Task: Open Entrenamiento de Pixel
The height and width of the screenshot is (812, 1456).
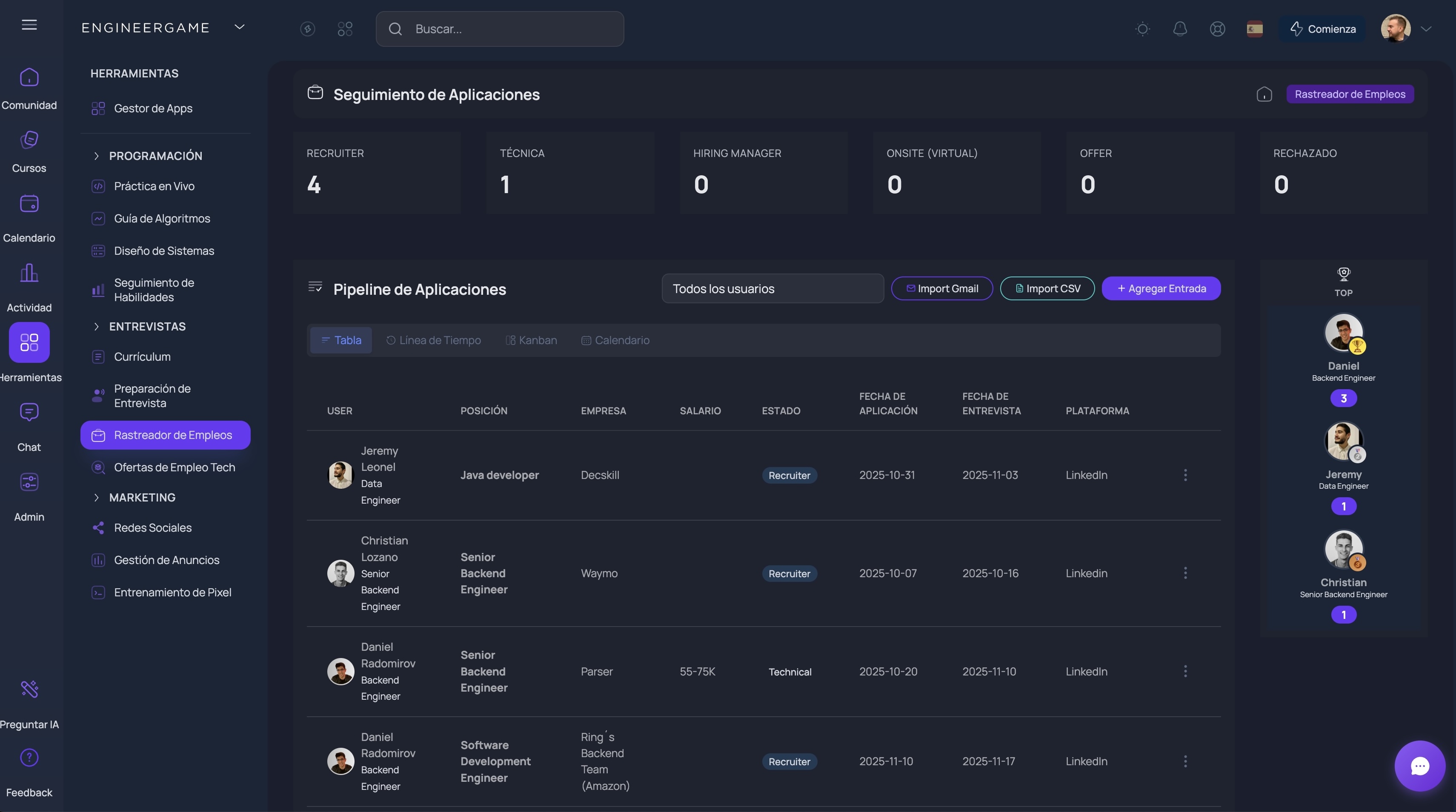Action: pos(172,592)
